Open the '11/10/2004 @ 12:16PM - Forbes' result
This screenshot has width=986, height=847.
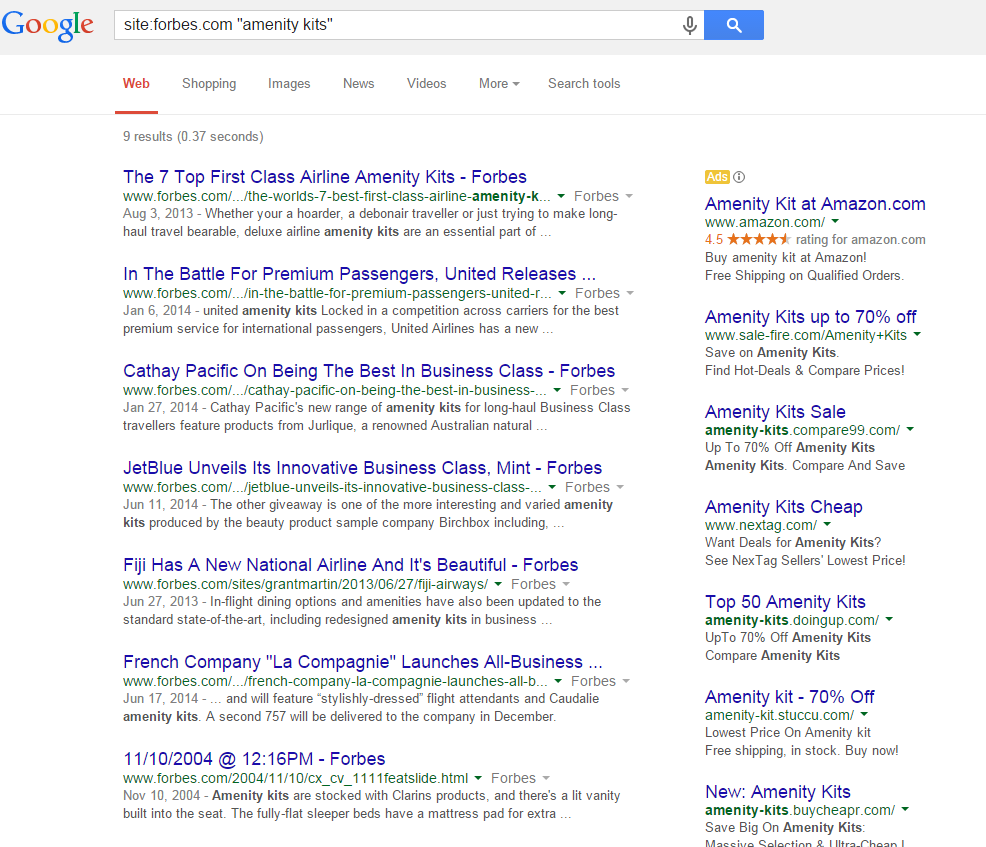(x=254, y=759)
